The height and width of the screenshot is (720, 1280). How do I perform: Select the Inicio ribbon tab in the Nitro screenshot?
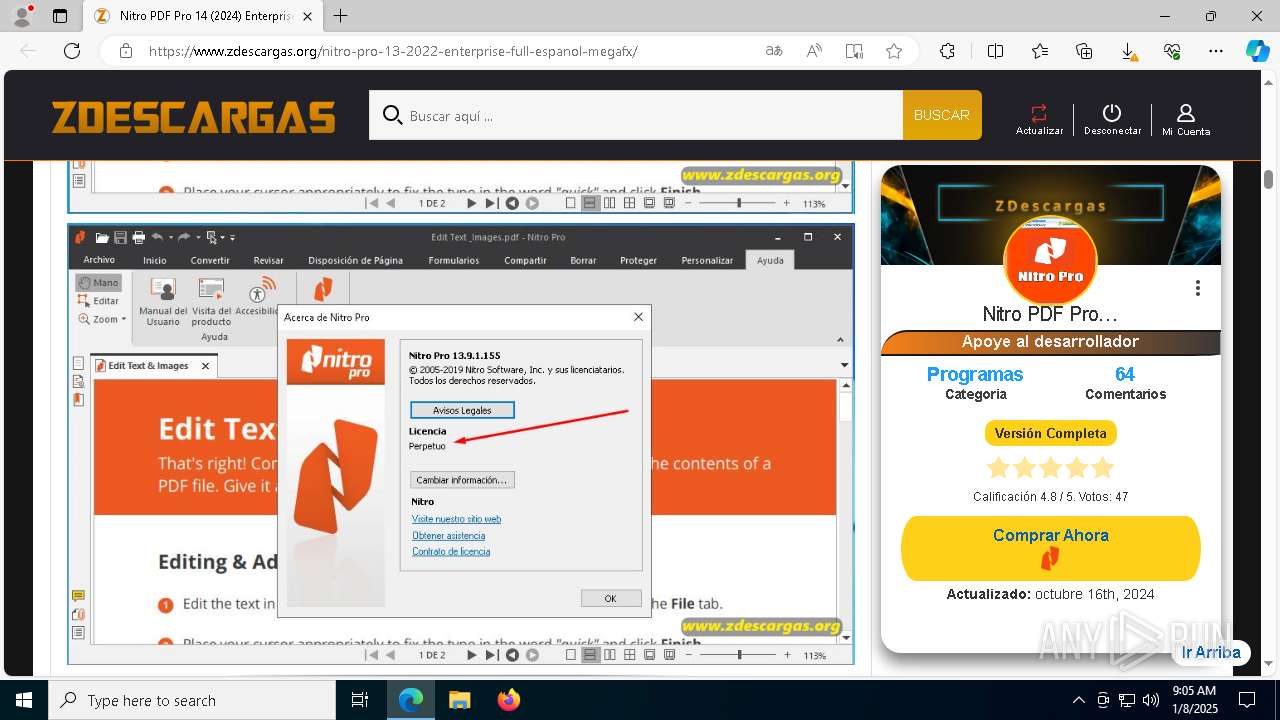155,260
